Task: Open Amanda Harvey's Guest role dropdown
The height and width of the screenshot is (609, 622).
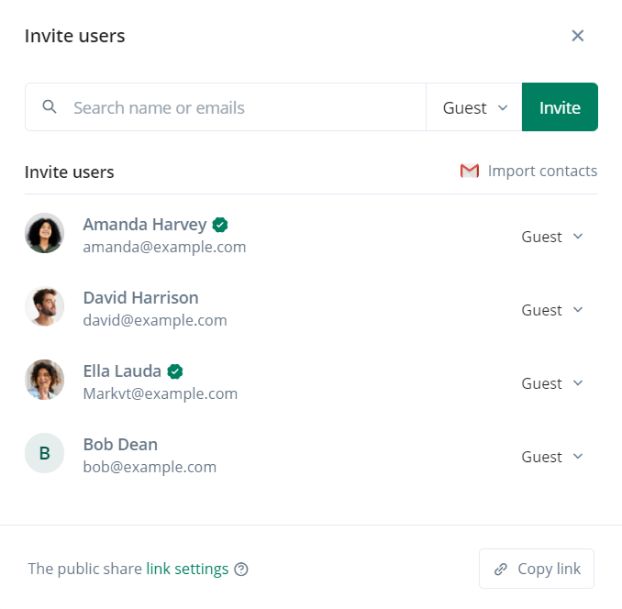Action: pos(552,237)
